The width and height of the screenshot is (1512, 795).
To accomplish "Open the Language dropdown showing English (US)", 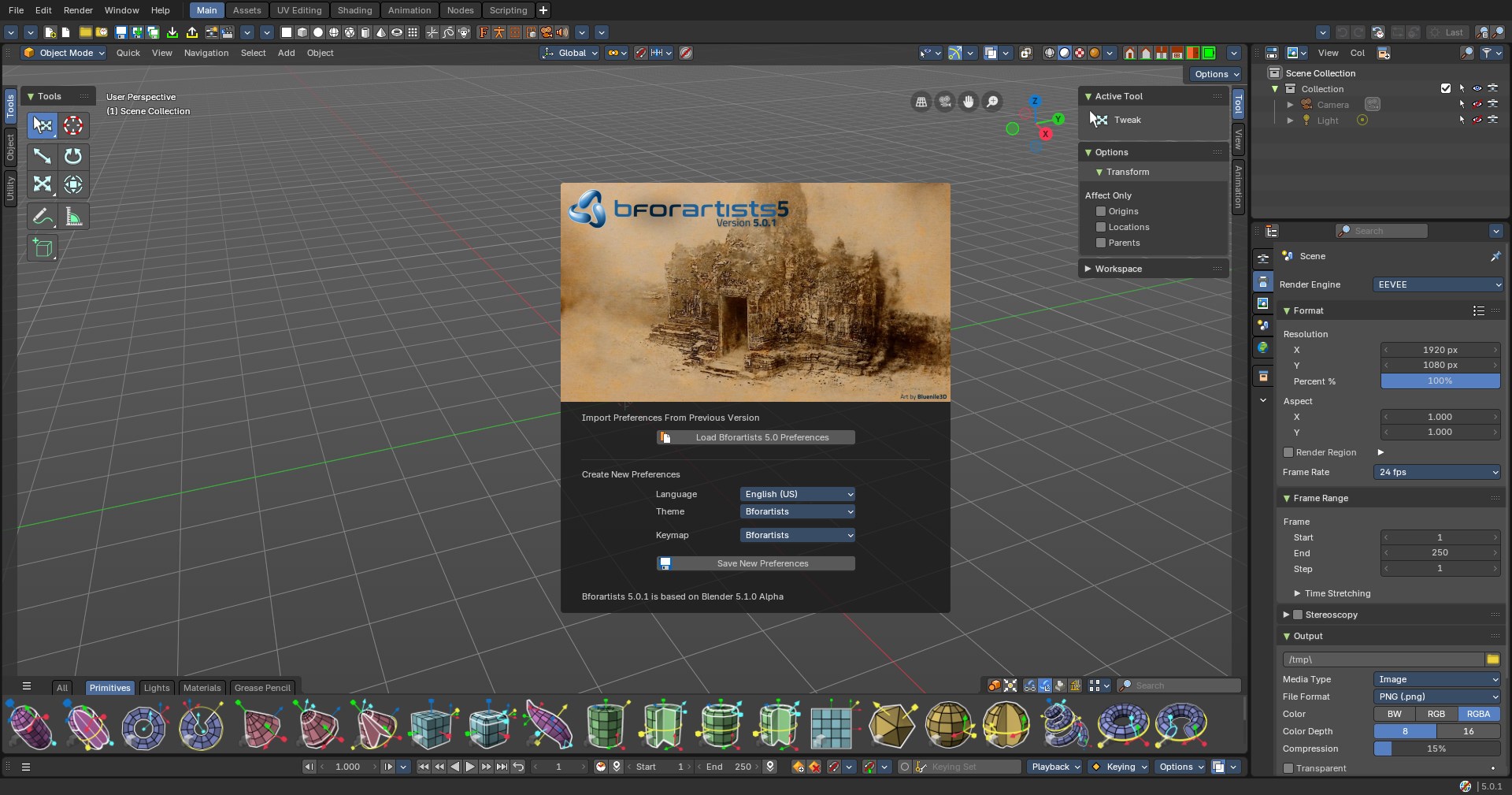I will tap(797, 494).
